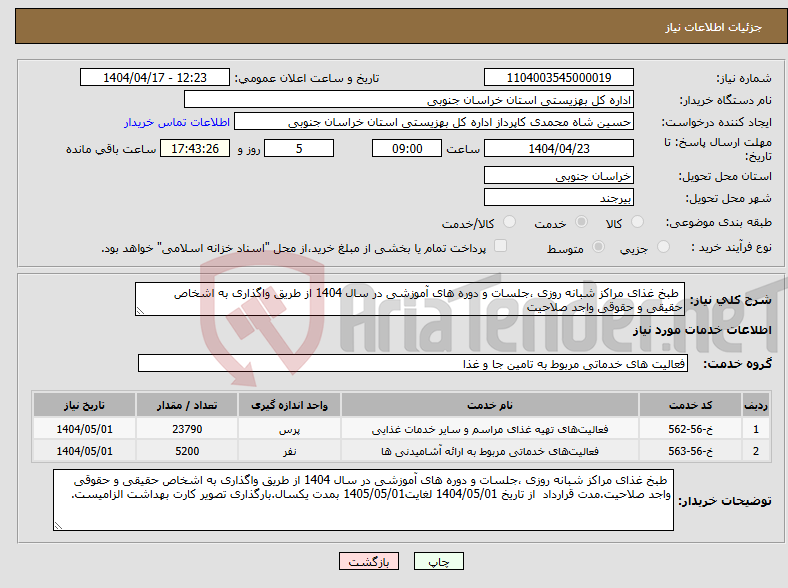Viewport: 788px width, 588px height.
Task: Click the province field خراسان جنوبی
Action: point(558,175)
